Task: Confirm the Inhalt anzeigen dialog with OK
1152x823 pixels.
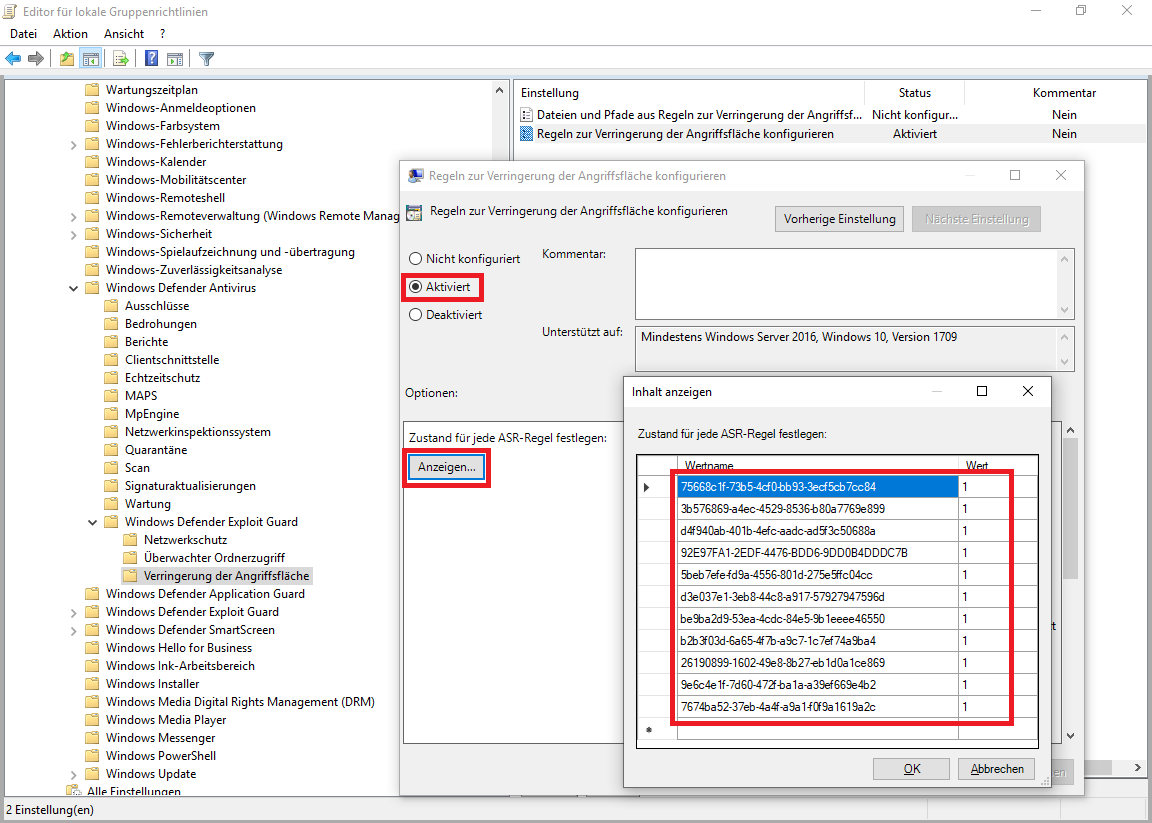Action: click(912, 769)
